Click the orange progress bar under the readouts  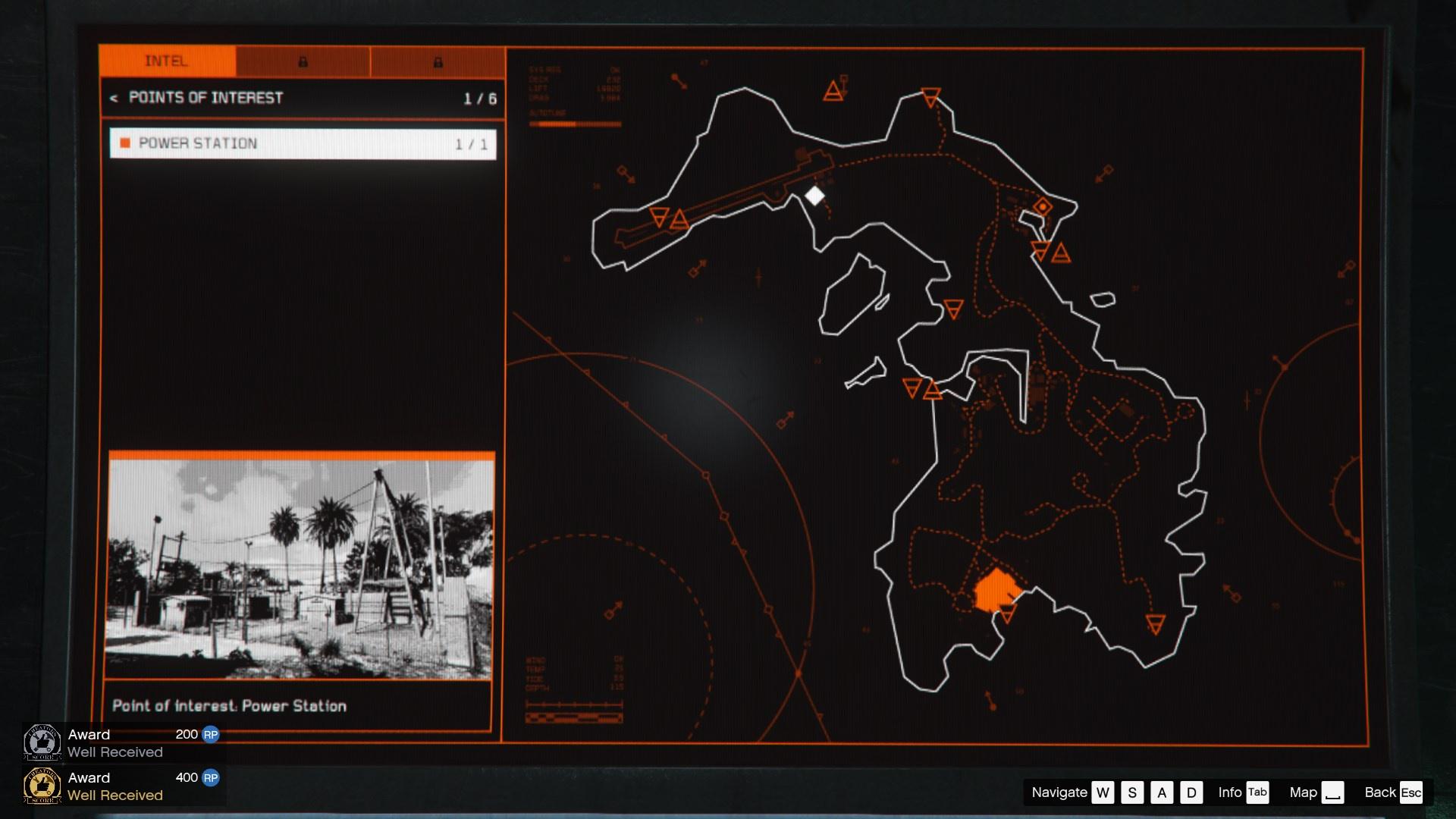pos(575,124)
